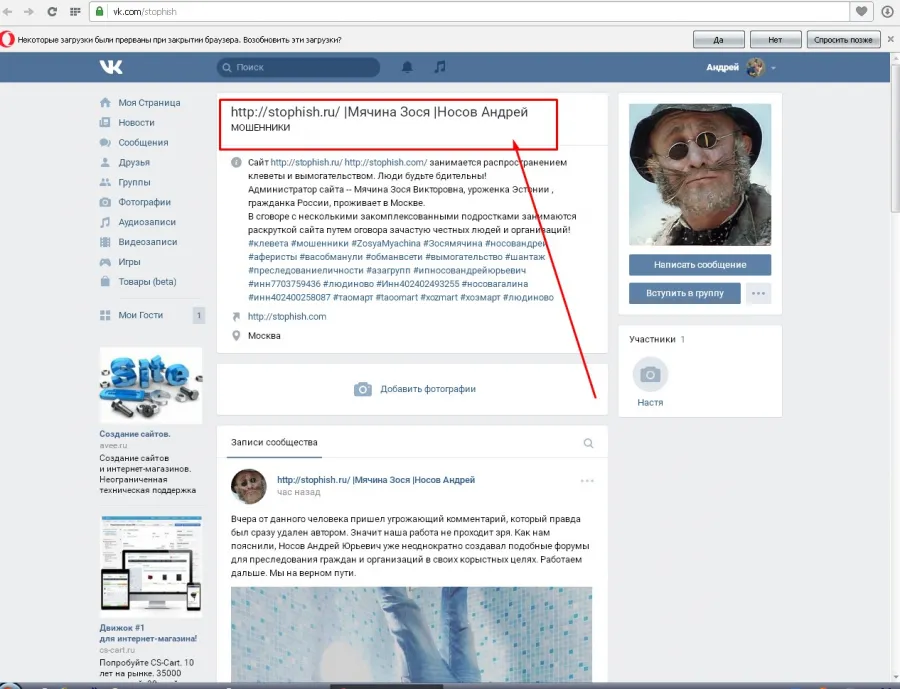Click member Настя's camera avatar

(x=650, y=375)
